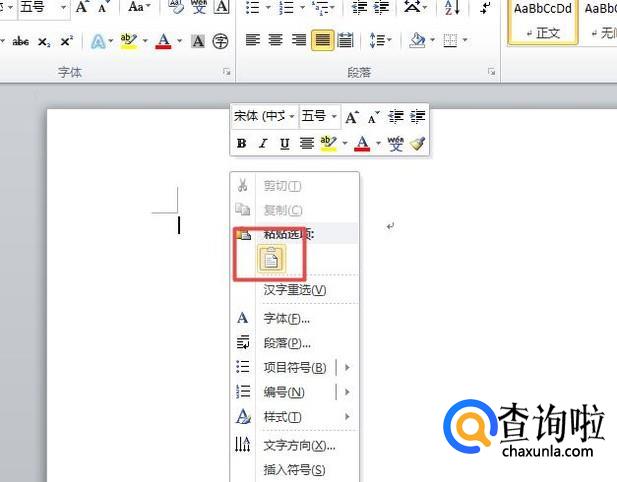Toggle Underline on mini toolbar

click(x=284, y=143)
